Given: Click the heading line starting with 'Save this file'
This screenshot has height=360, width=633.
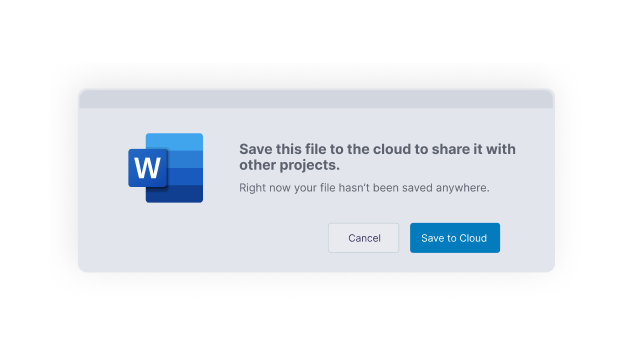Looking at the screenshot, I should 377,149.
